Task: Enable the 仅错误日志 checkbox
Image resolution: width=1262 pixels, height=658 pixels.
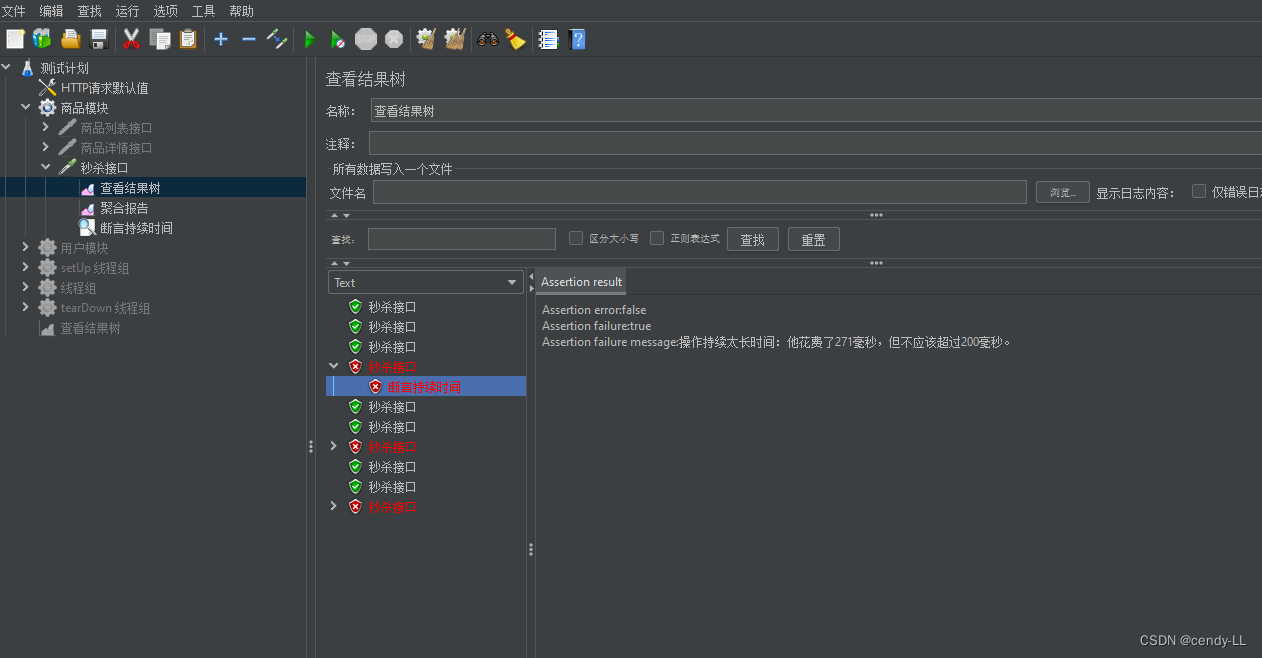Action: (1197, 191)
